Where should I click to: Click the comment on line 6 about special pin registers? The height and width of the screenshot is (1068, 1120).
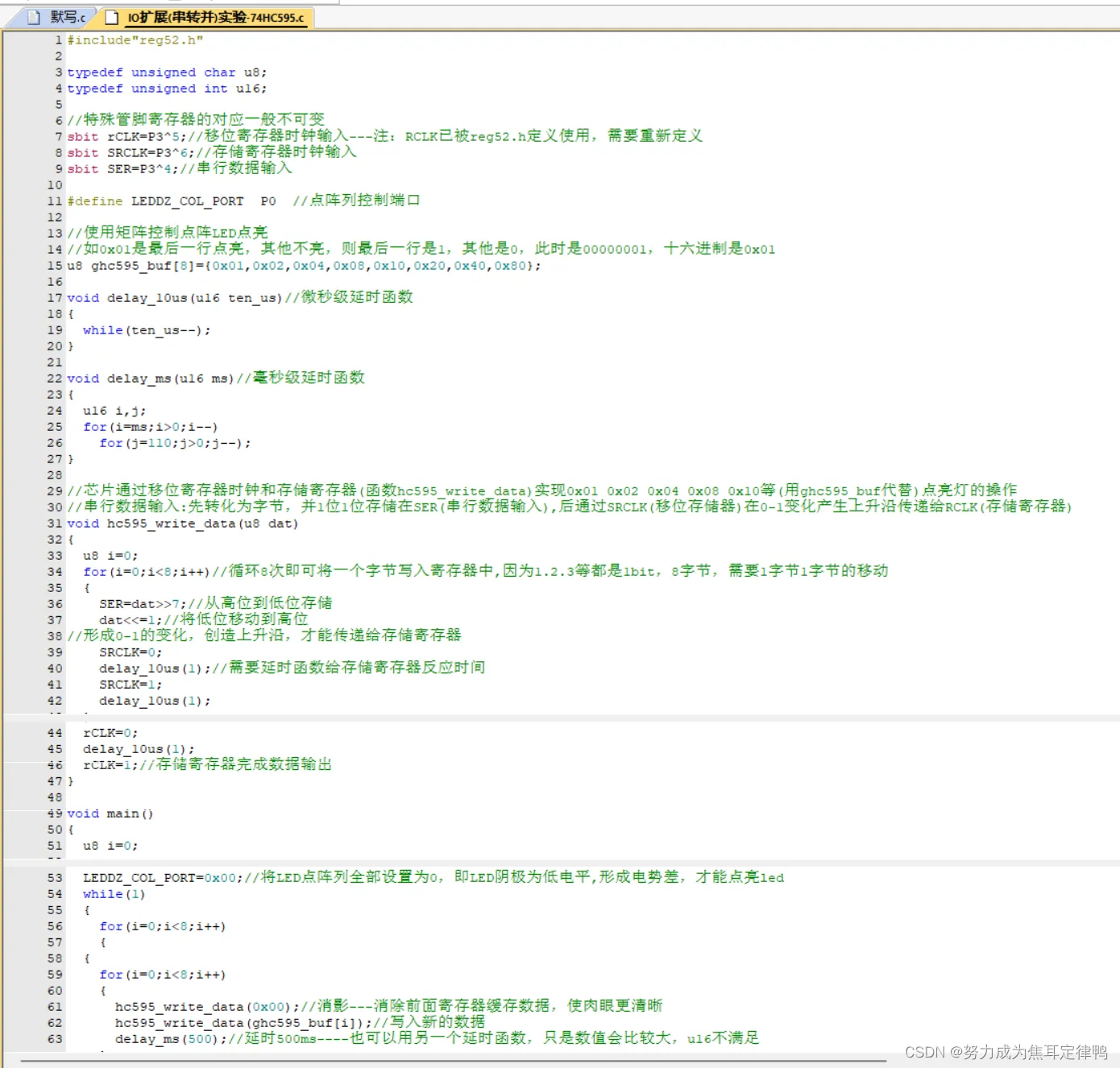(196, 120)
